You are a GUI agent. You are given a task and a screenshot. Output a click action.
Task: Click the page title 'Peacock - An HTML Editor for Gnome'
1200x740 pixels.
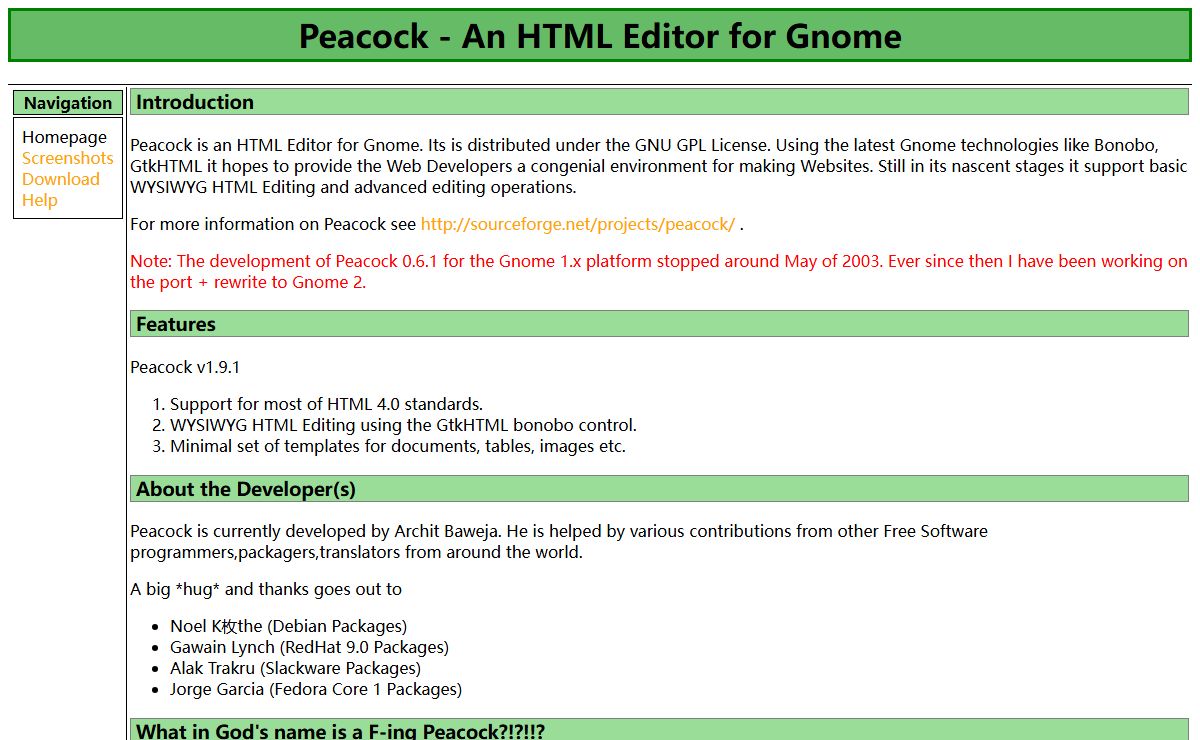point(600,36)
